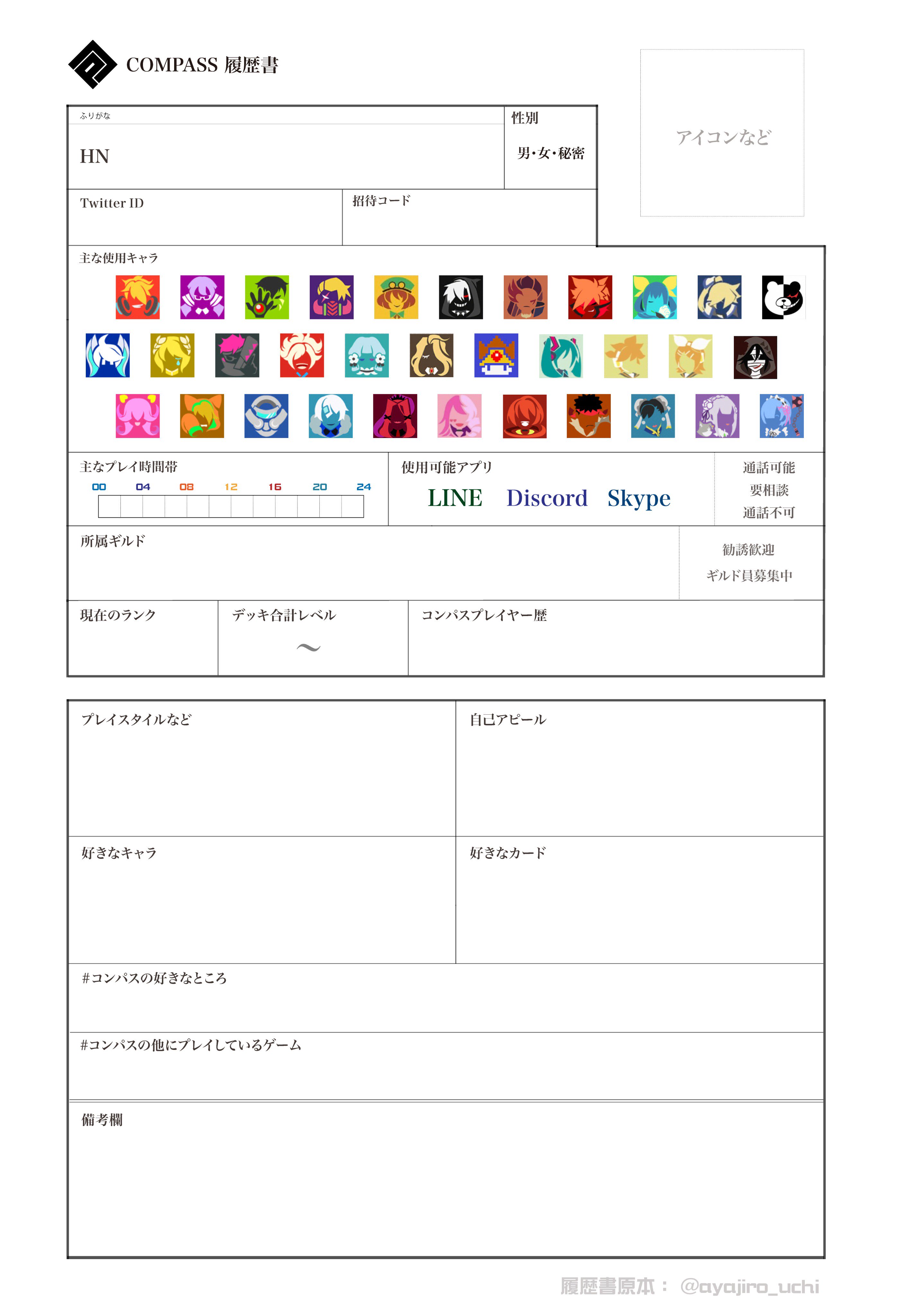This screenshot has height=1316, width=898.
Task: Click the アイコンなど image placeholder
Action: 722,133
